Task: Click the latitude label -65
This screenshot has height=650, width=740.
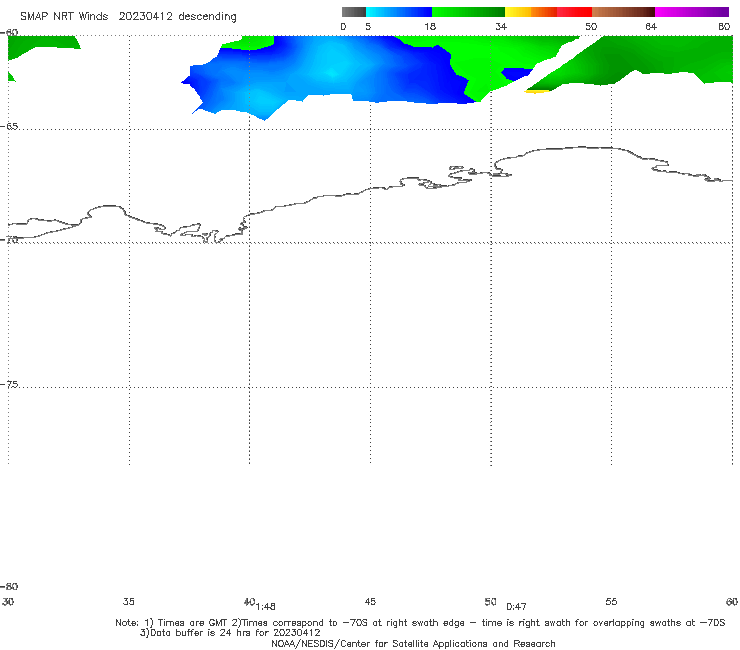Action: pos(9,126)
